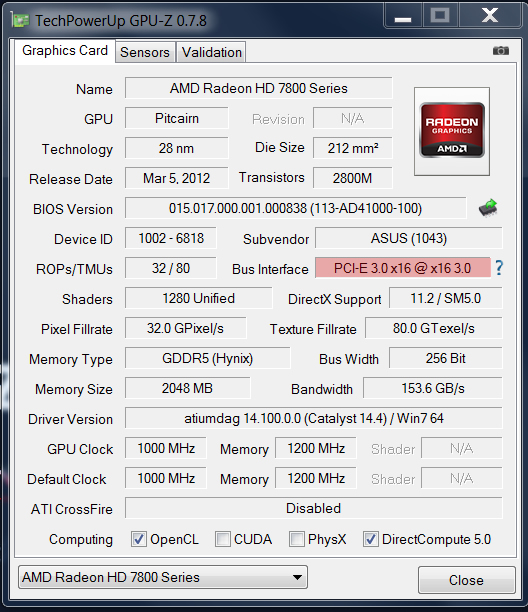Close window with the title bar X
The width and height of the screenshot is (528, 612).
pos(490,16)
